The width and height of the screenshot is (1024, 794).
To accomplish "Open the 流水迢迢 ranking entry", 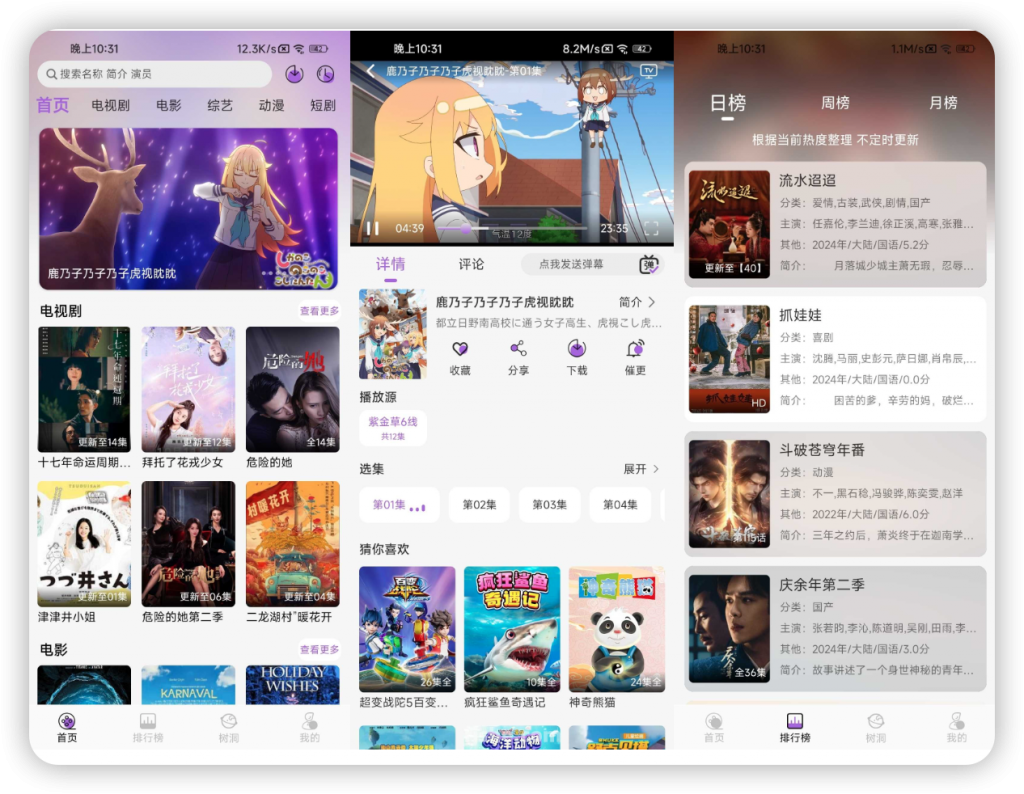I will point(835,225).
